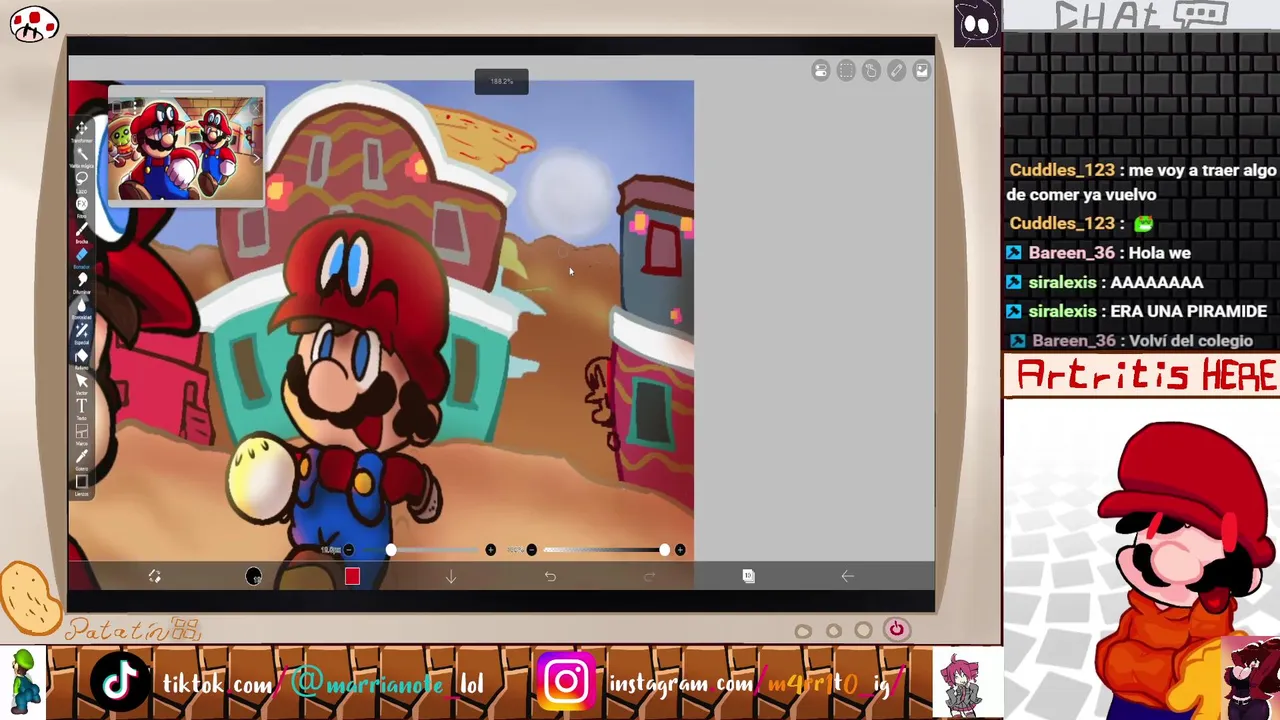Show next reference image with right arrow
The image size is (1280, 720).
pyautogui.click(x=255, y=157)
